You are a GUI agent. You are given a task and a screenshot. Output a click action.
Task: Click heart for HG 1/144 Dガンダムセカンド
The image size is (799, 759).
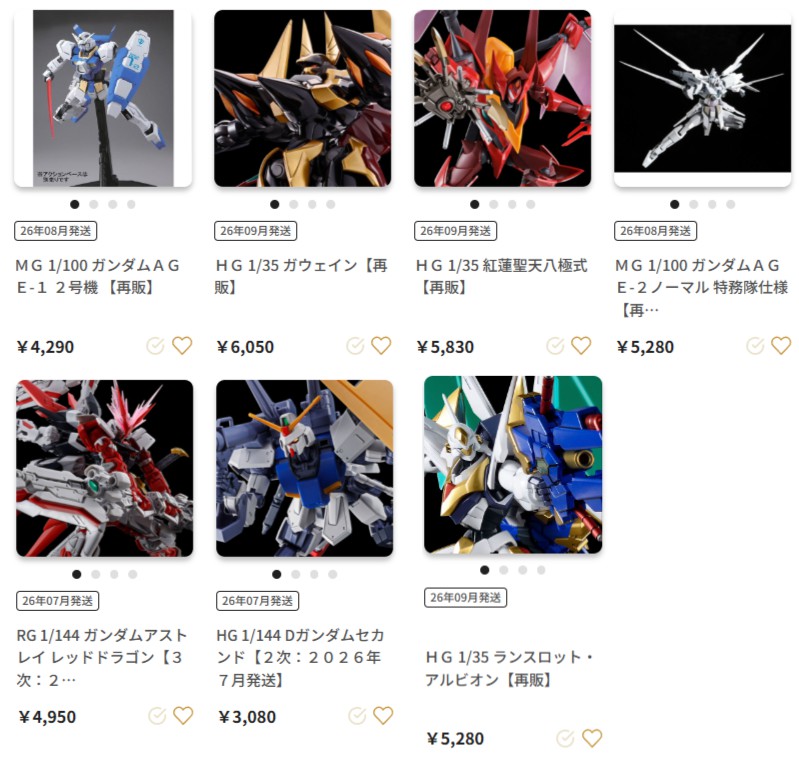click(x=383, y=716)
